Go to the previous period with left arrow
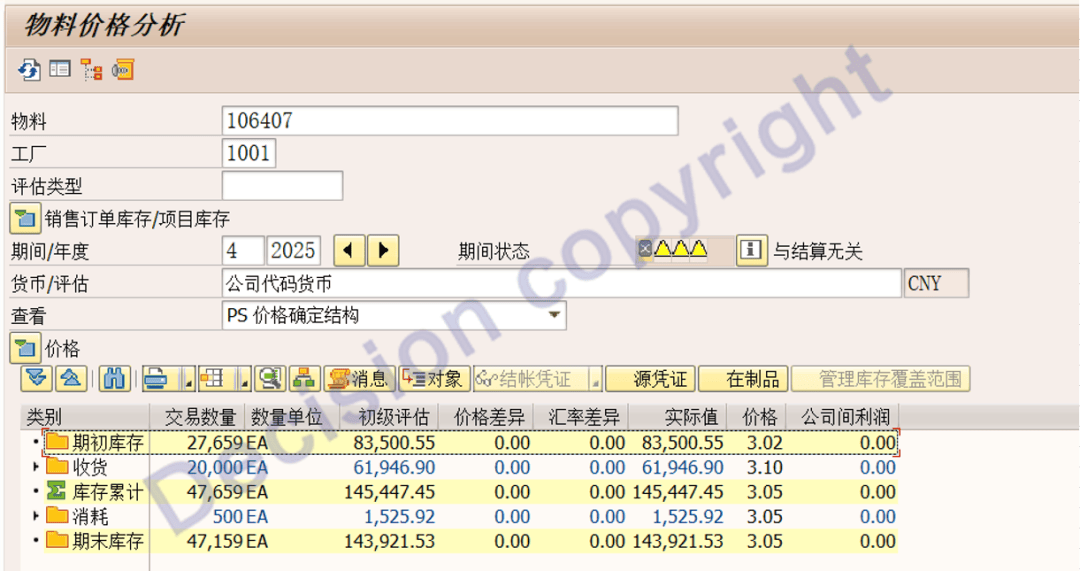Image resolution: width=1080 pixels, height=571 pixels. pyautogui.click(x=348, y=251)
